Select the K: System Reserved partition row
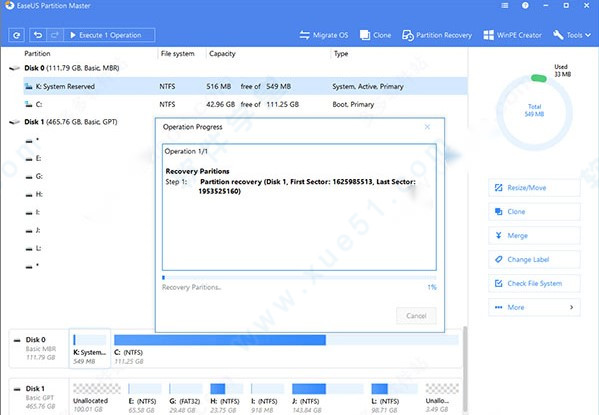Image resolution: width=599 pixels, height=415 pixels. click(x=245, y=86)
